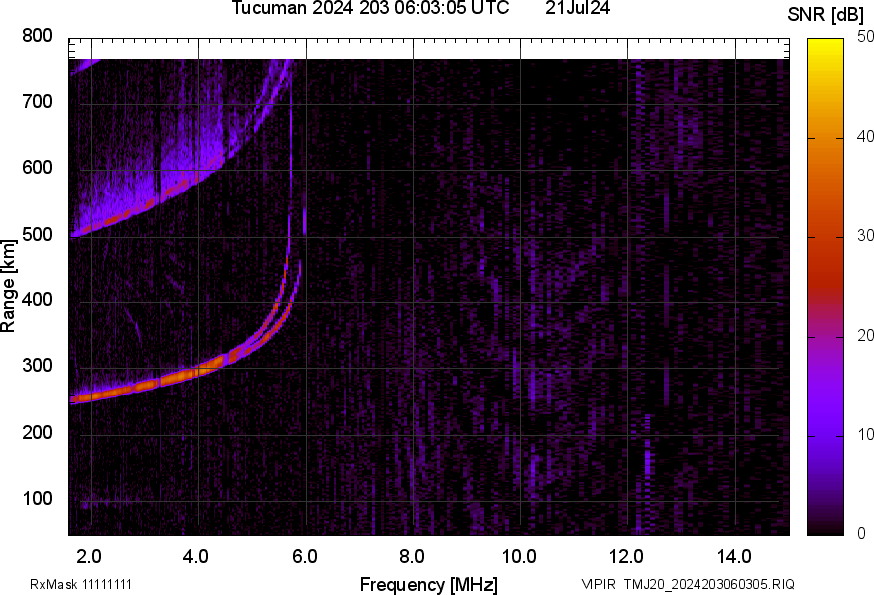Image resolution: width=874 pixels, height=595 pixels.
Task: Click the SNR colorbar gradient strip
Action: coord(825,287)
